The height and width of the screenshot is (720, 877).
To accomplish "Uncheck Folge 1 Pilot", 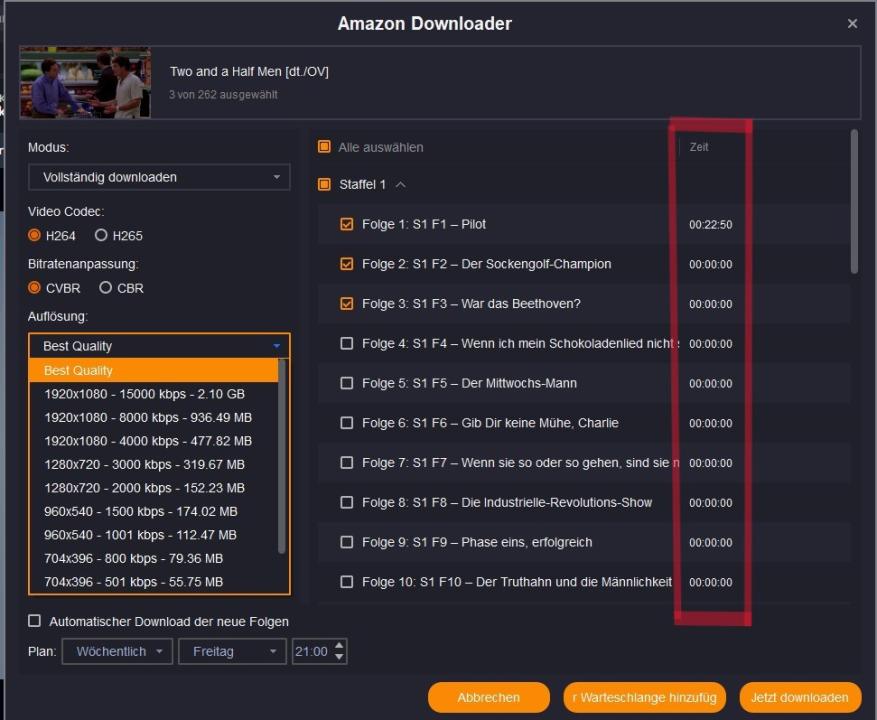I will click(347, 225).
